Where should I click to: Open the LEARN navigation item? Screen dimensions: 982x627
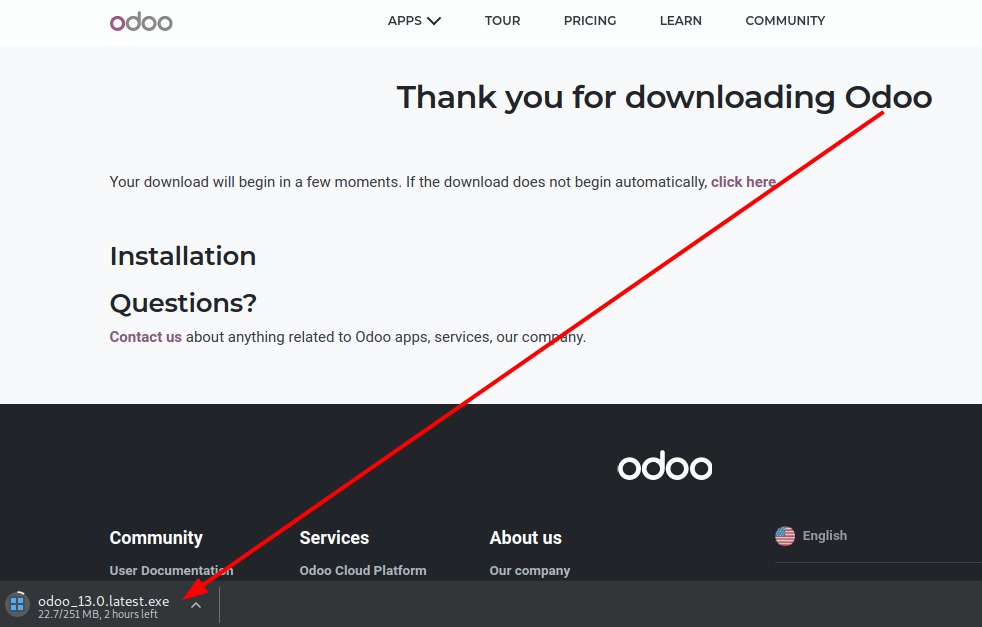(x=680, y=21)
